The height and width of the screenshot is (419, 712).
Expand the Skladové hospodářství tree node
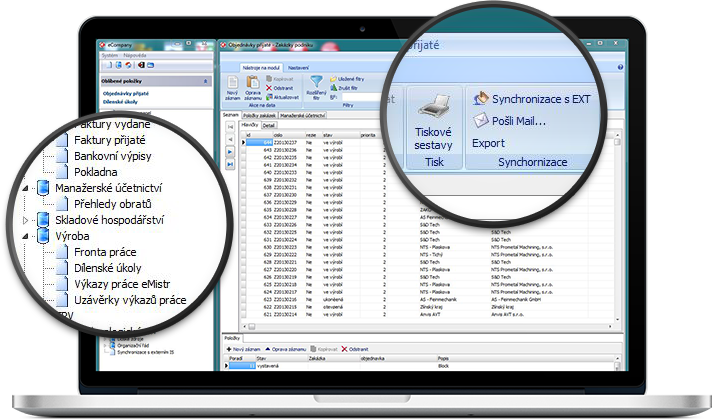pos(25,219)
